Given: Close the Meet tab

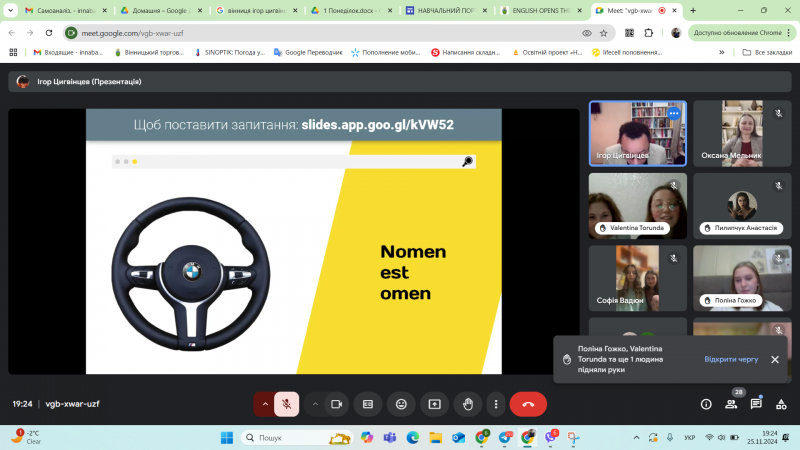Looking at the screenshot, I should click(674, 10).
